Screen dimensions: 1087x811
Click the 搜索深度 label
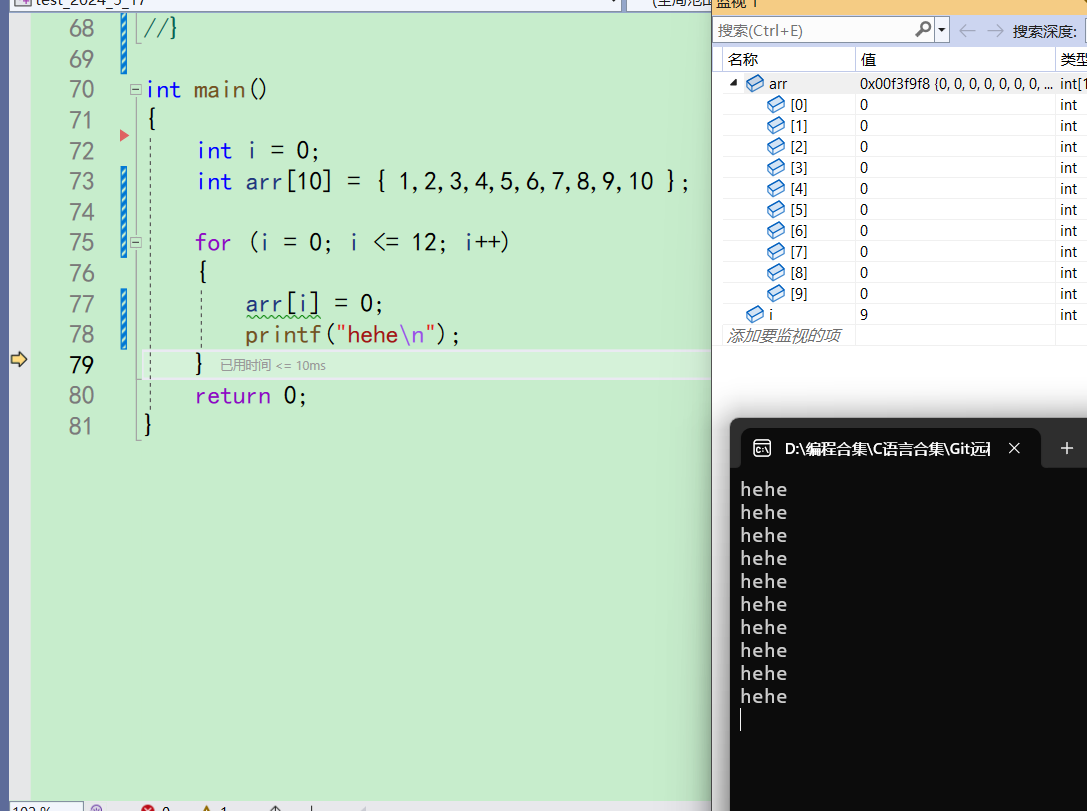pos(1044,31)
